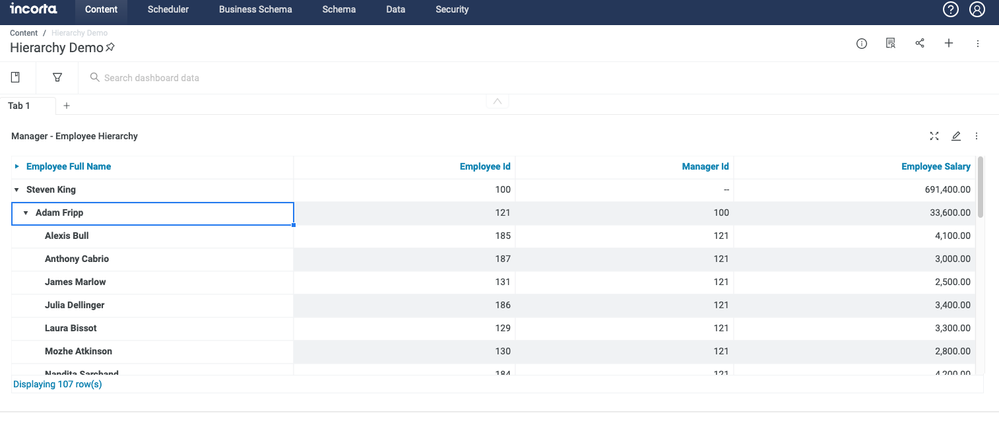Open the user profile icon
The height and width of the screenshot is (425, 999).
977,10
